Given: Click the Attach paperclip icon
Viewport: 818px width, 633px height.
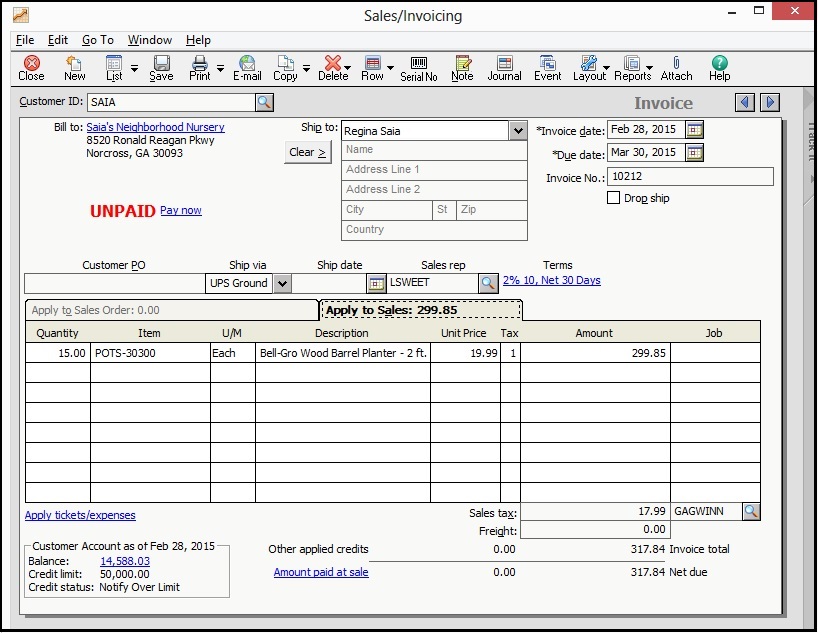Looking at the screenshot, I should [x=676, y=68].
